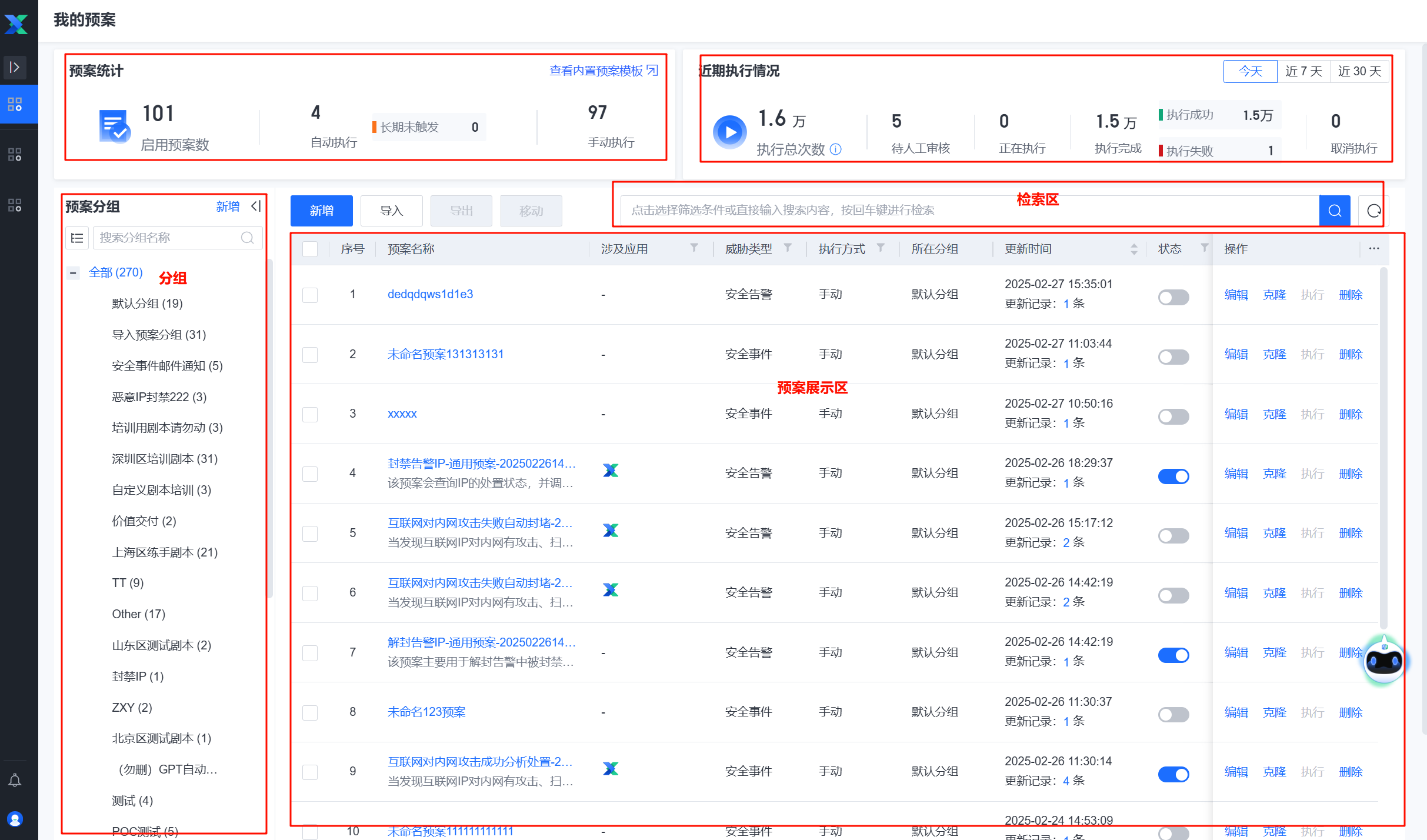Image resolution: width=1427 pixels, height=840 pixels.
Task: Collapse the 全部 (270) group tree
Action: (73, 272)
